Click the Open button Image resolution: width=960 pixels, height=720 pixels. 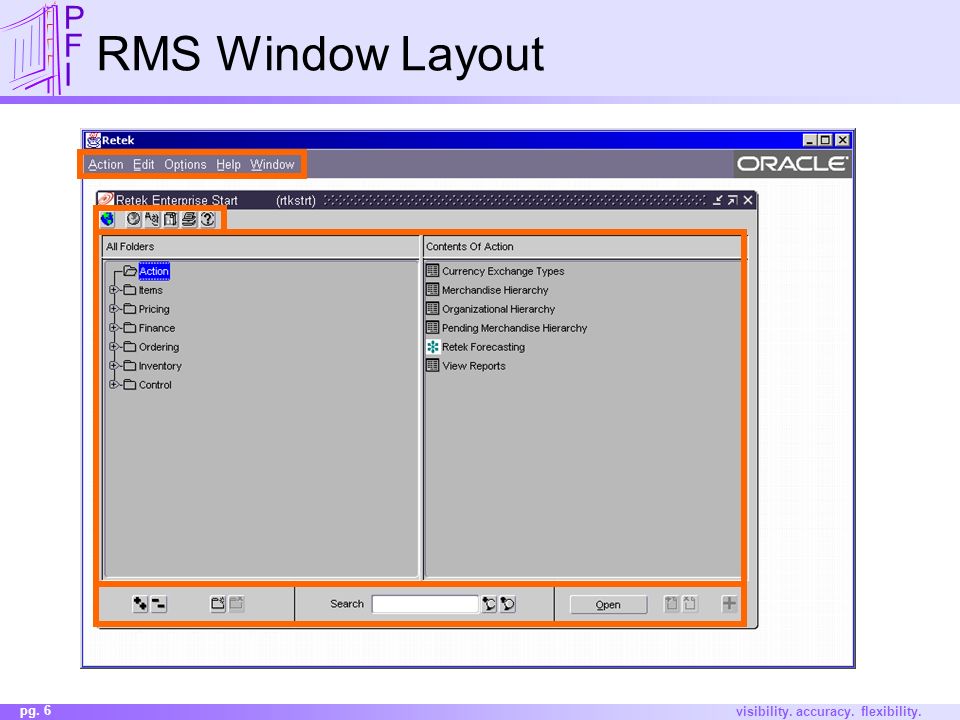tap(608, 604)
